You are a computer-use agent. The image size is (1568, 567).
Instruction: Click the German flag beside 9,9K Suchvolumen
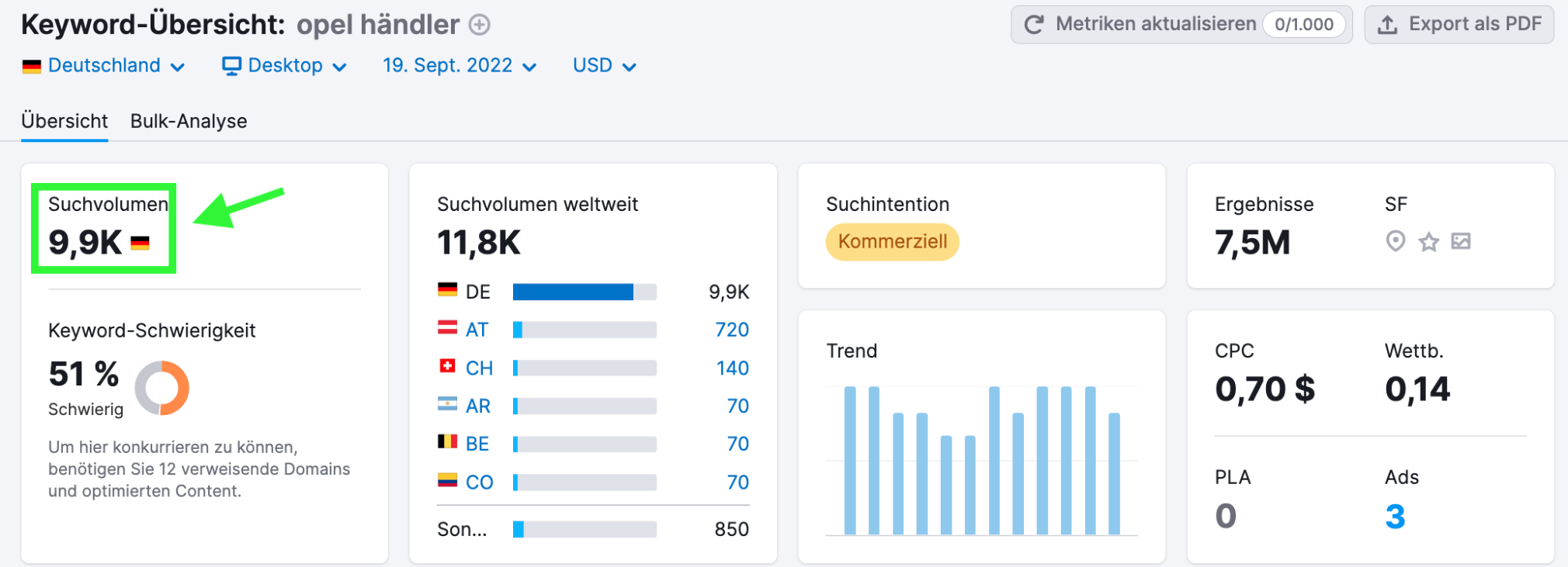(x=140, y=244)
